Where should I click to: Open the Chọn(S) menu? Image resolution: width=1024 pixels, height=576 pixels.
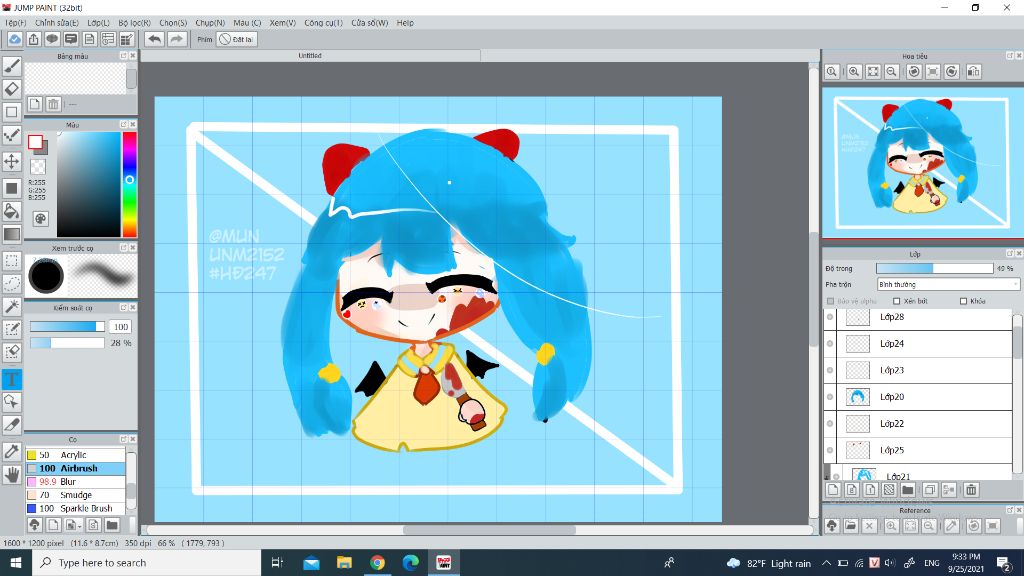pos(173,23)
